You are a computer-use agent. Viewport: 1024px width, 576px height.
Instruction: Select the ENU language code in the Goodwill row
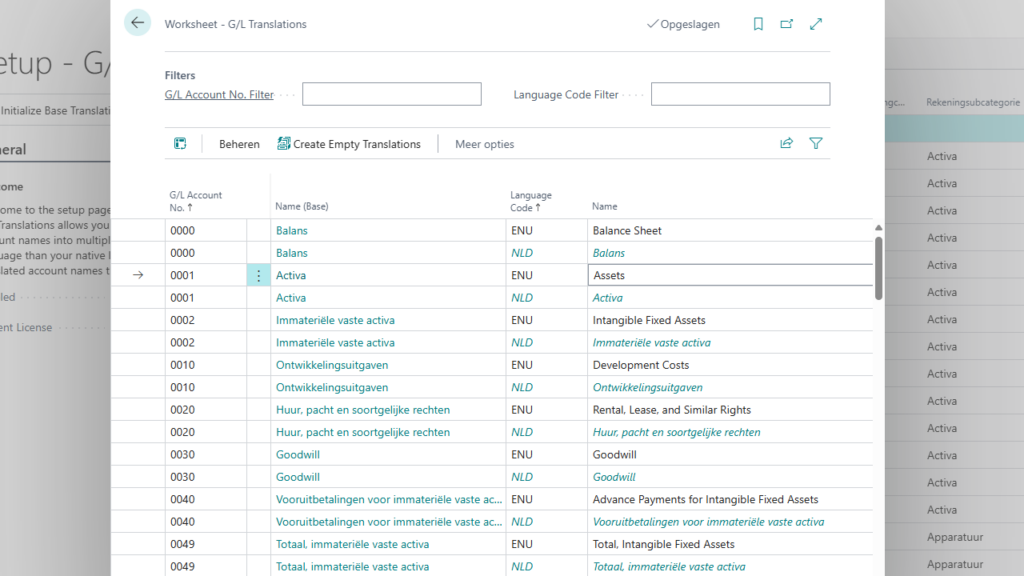(522, 455)
